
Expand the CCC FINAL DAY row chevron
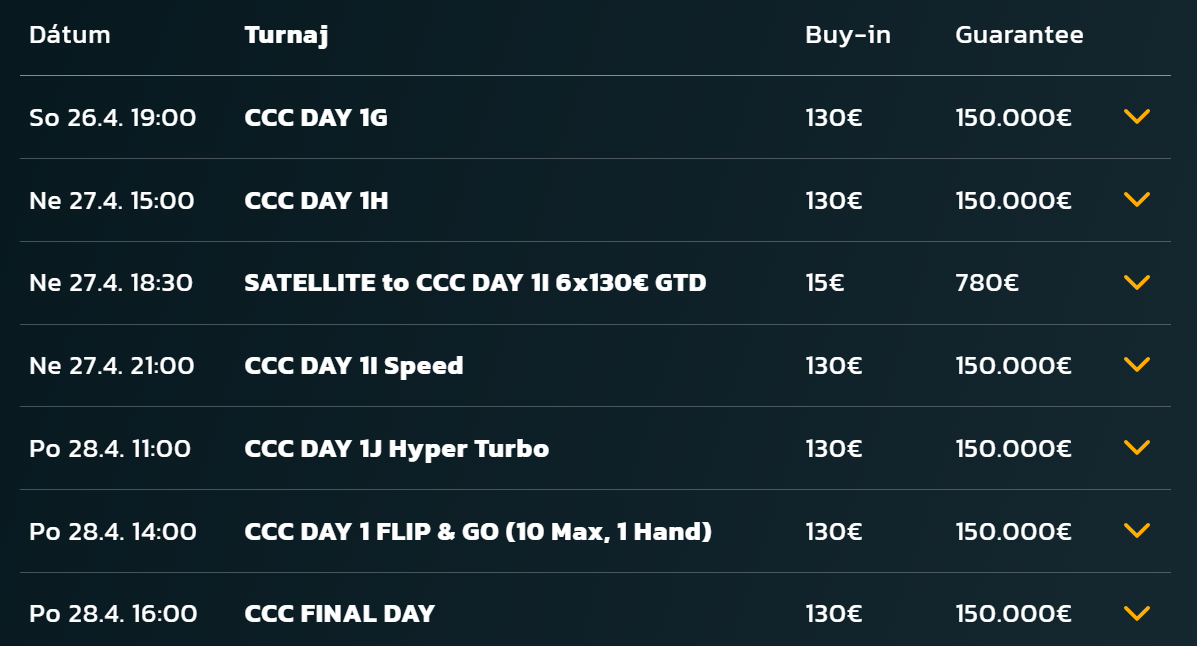pyautogui.click(x=1136, y=613)
